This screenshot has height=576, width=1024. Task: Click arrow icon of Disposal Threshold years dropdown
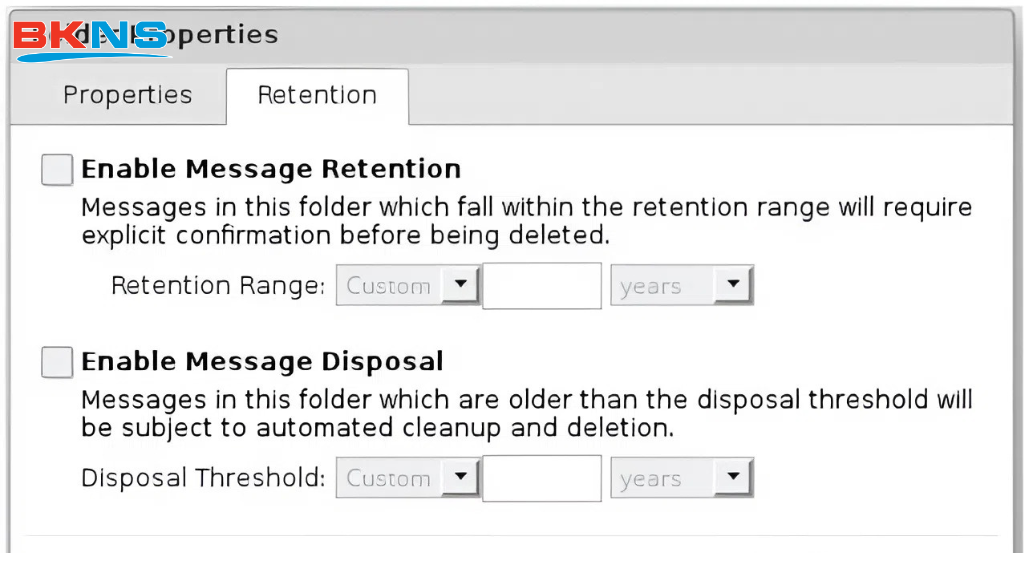point(733,477)
